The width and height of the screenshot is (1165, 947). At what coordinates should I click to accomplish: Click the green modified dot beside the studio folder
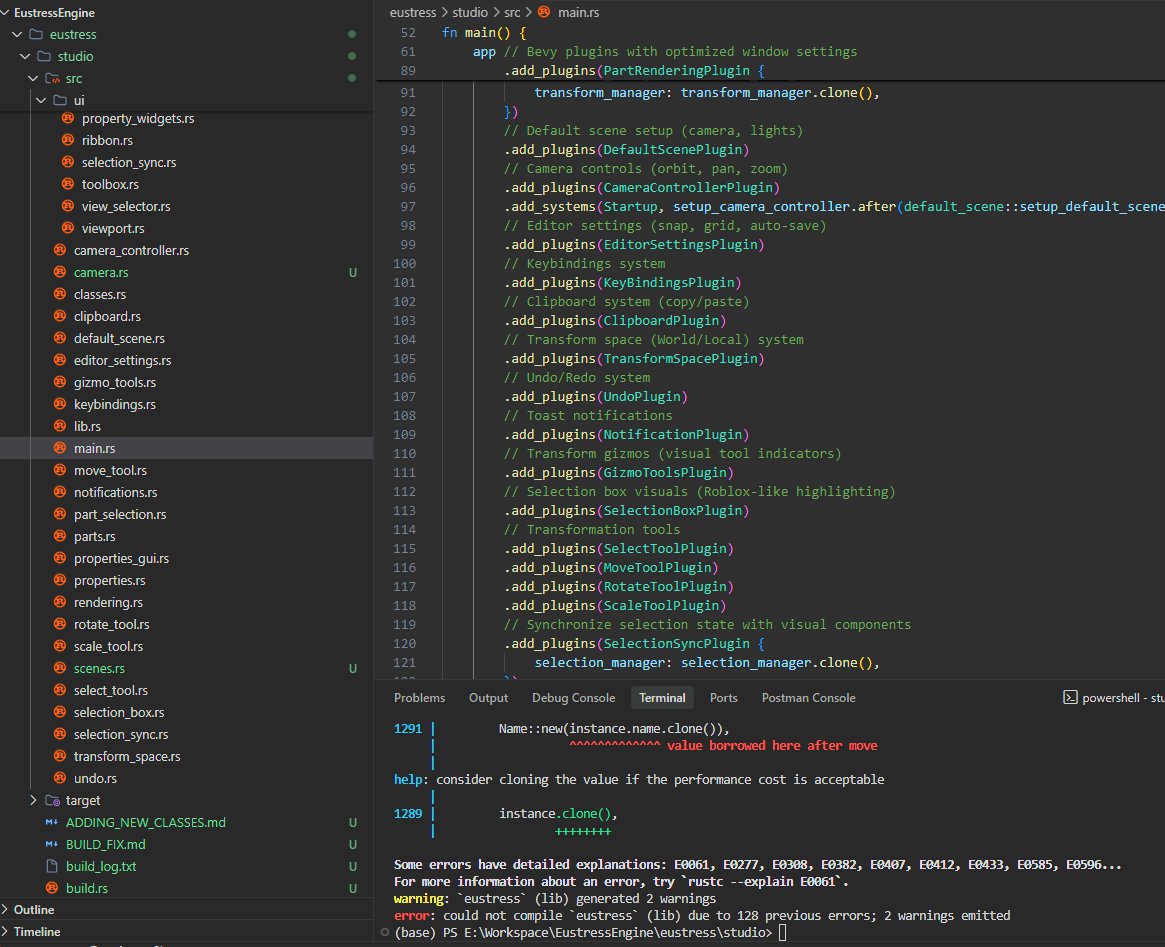(350, 56)
